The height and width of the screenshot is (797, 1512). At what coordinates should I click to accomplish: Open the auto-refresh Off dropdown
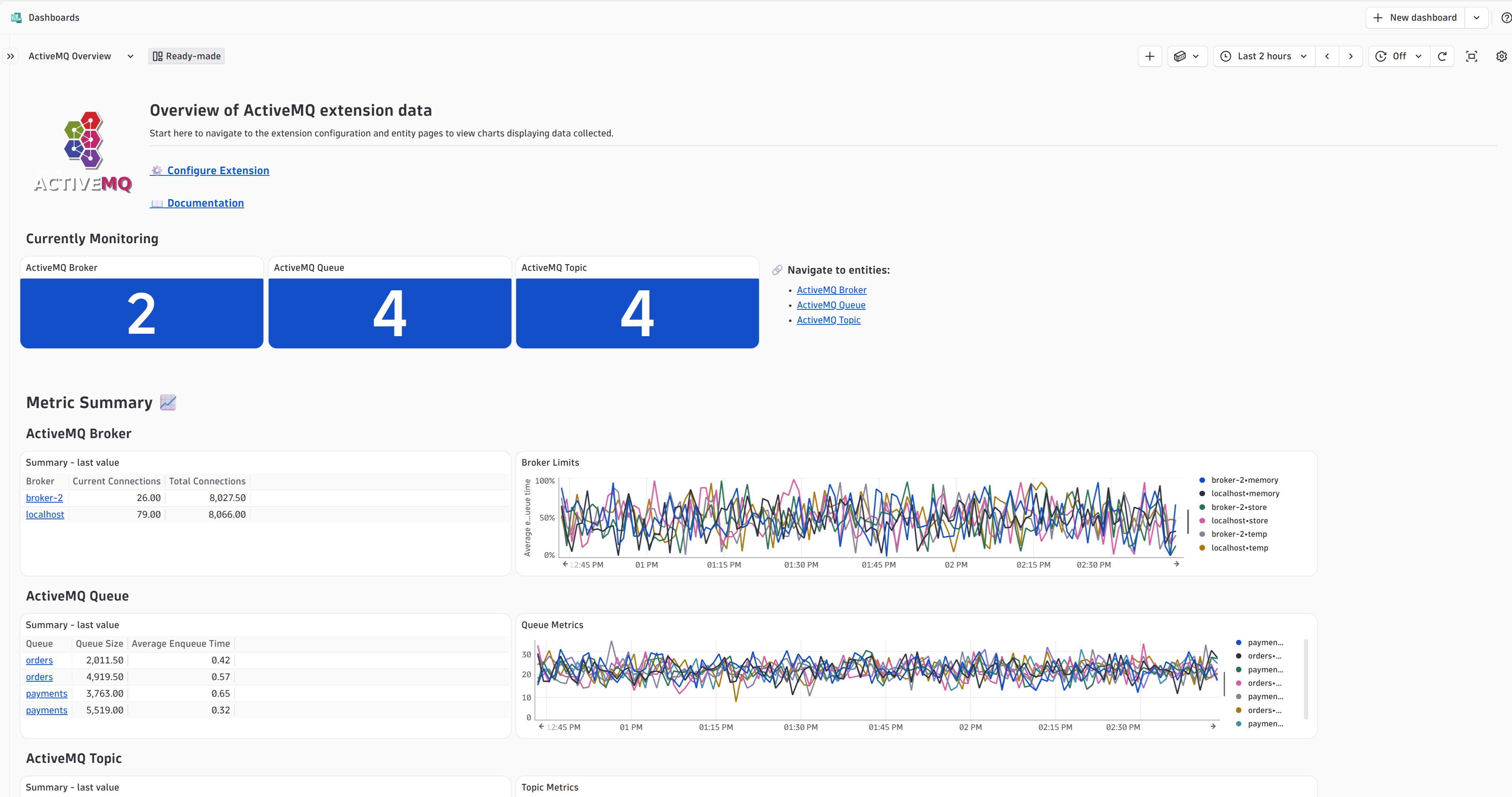[1399, 56]
